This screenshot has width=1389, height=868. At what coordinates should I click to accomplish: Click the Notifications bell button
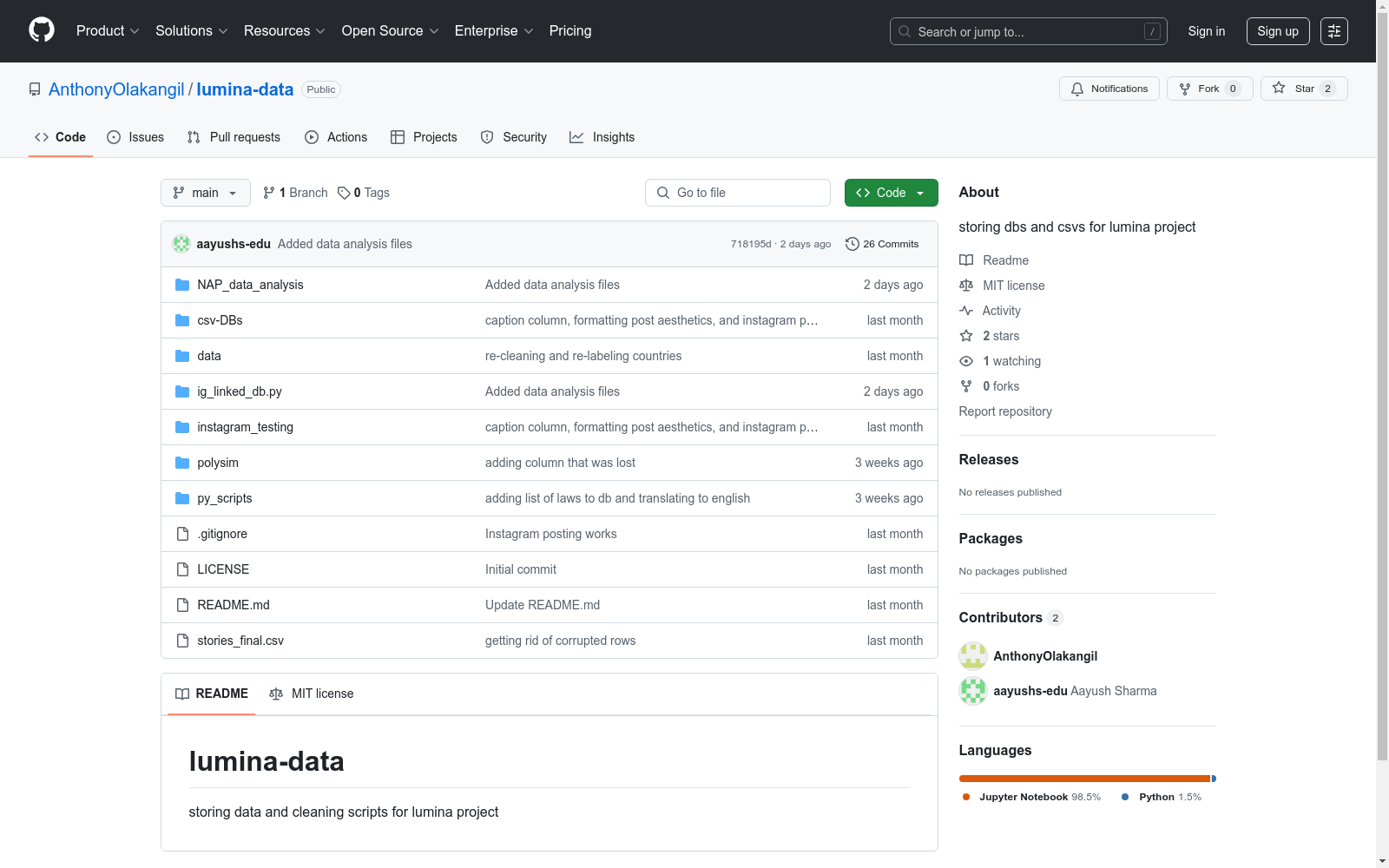pos(1109,89)
